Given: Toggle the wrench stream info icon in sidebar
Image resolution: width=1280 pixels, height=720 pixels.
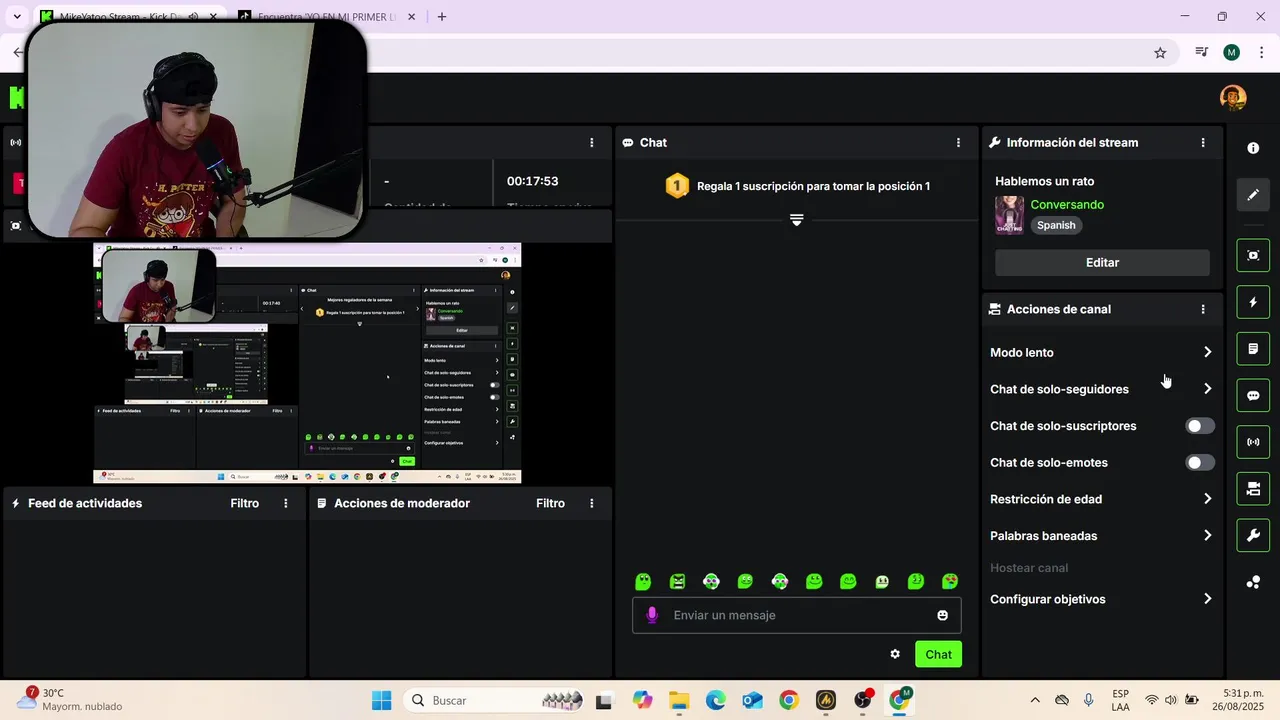Looking at the screenshot, I should pos(1253,535).
